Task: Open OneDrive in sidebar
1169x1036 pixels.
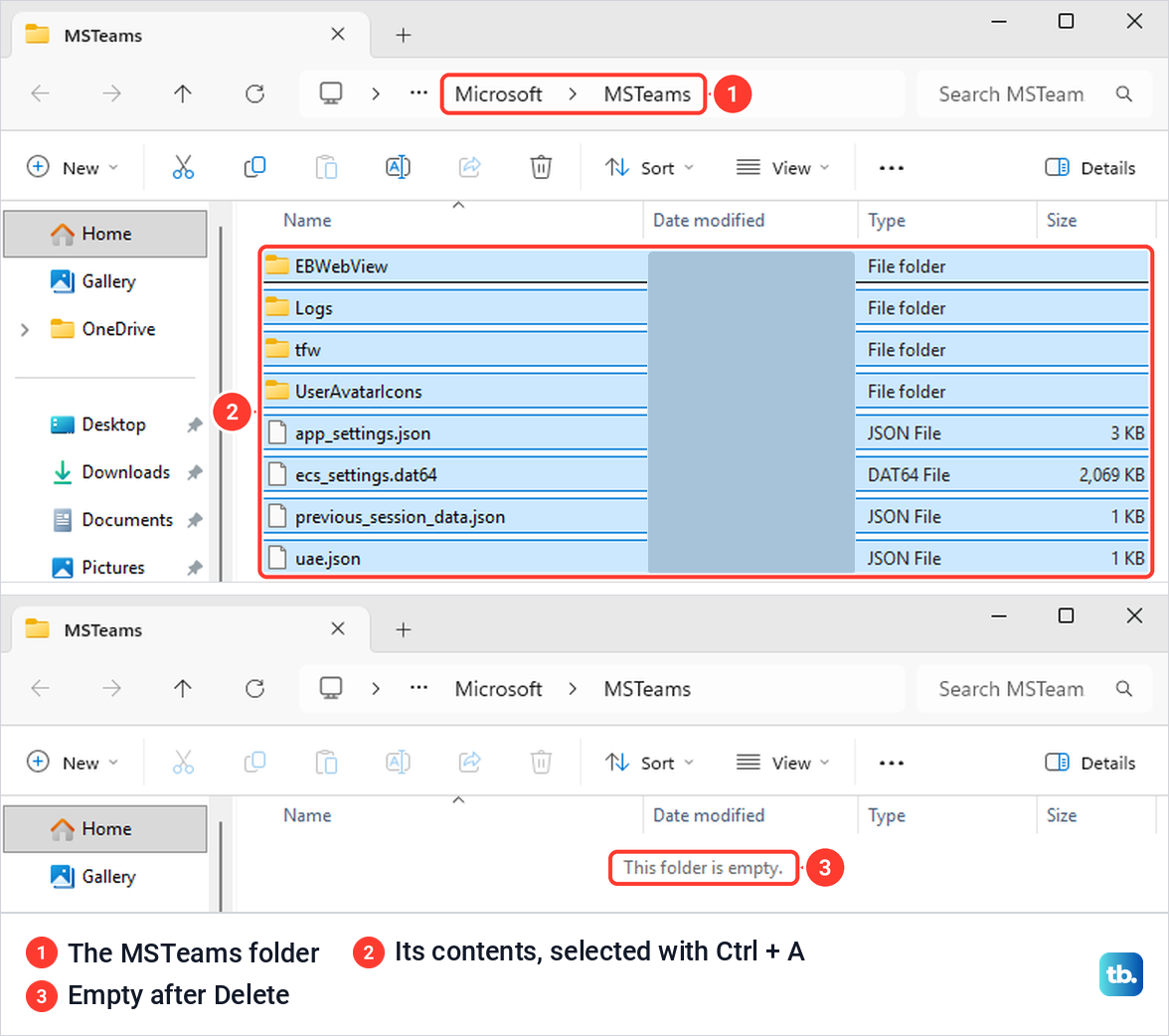Action: coord(103,329)
